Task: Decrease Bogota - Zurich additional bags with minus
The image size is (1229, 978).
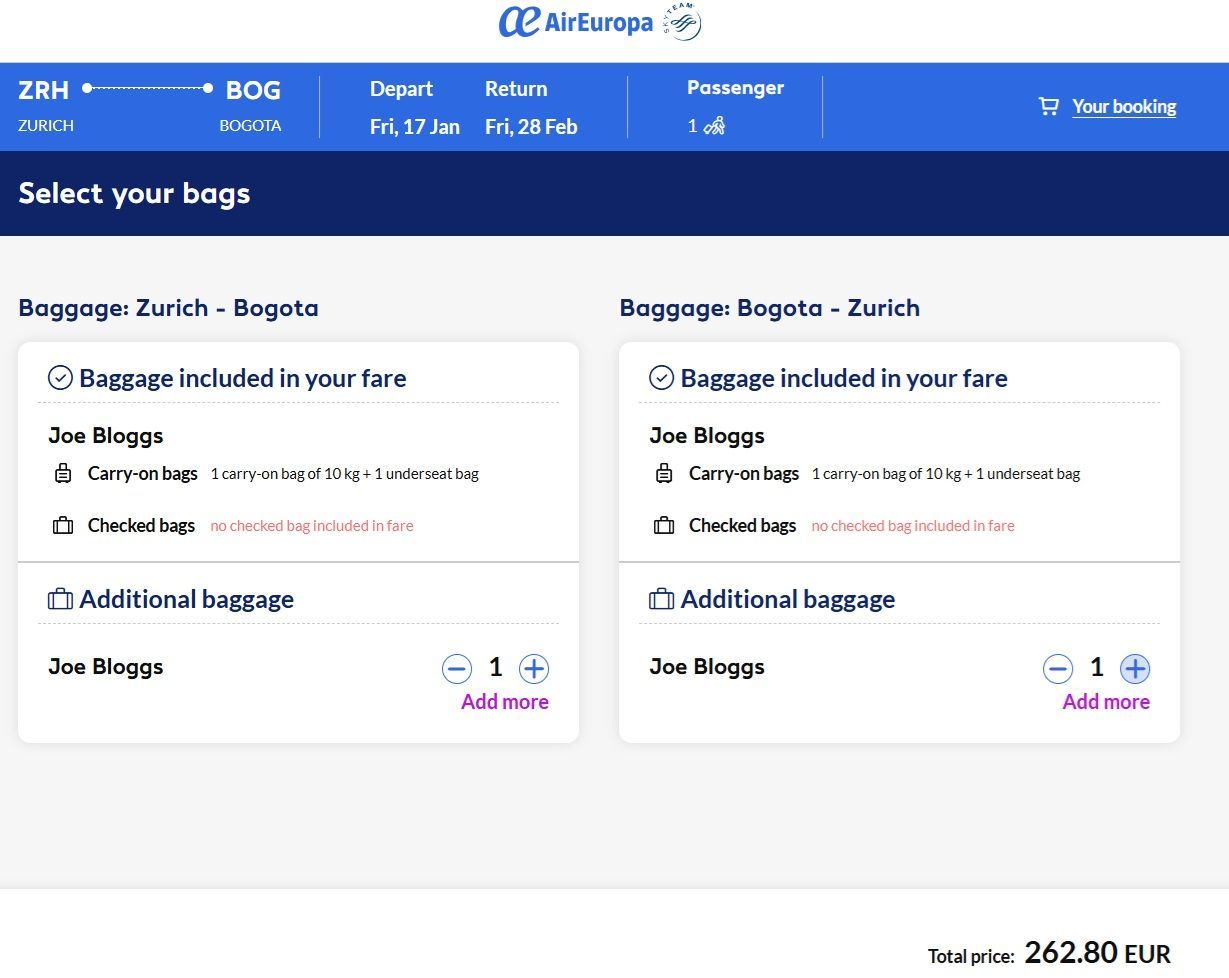Action: pos(1058,668)
